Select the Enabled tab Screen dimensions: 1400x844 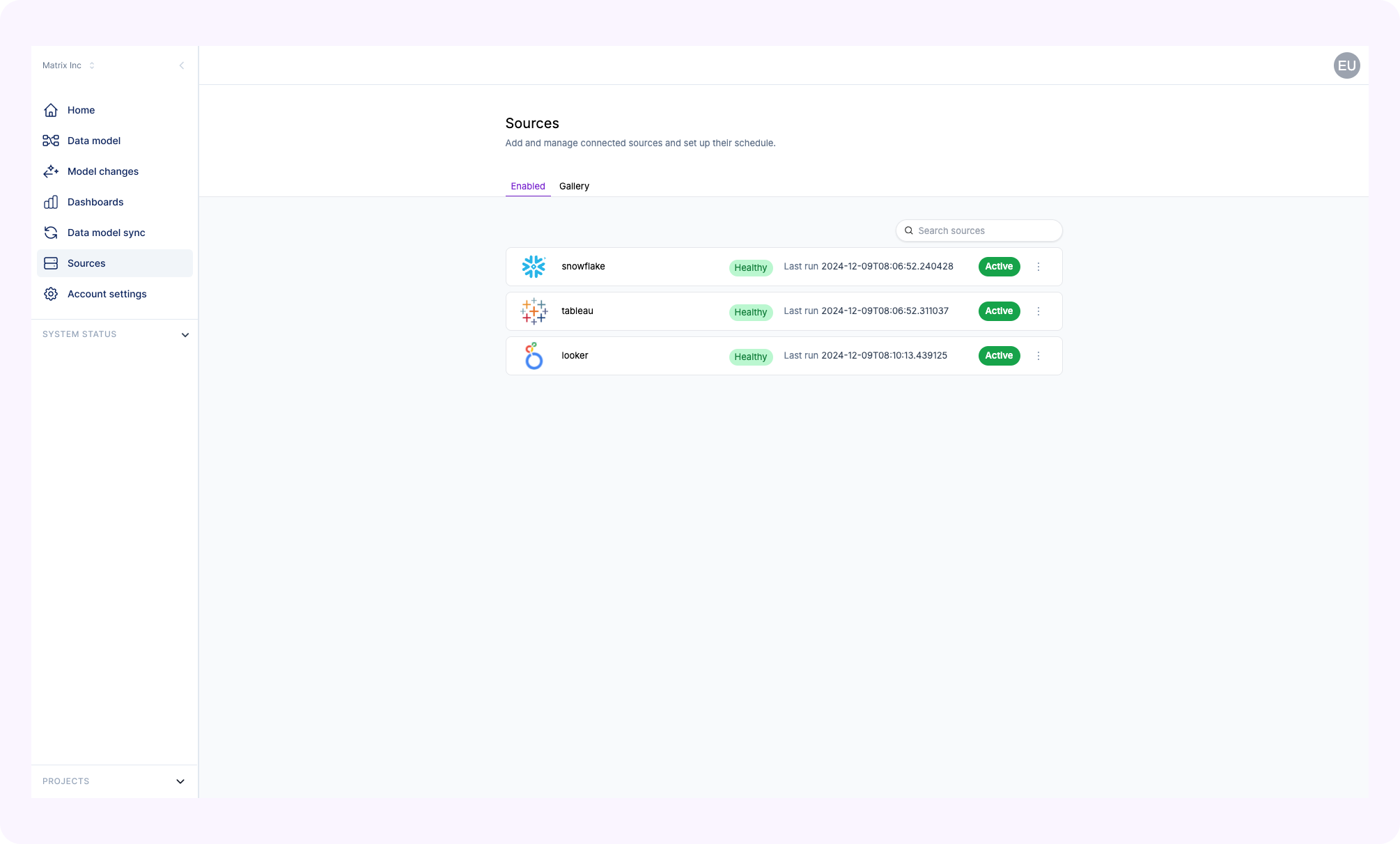click(x=527, y=186)
